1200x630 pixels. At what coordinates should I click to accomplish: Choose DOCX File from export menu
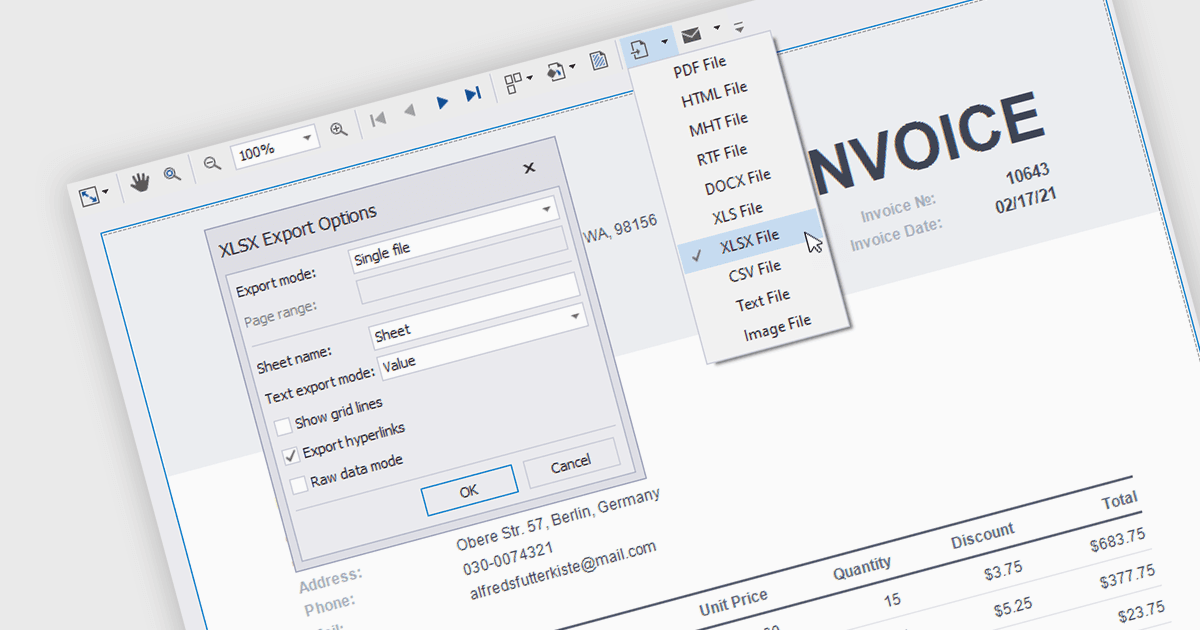(x=737, y=182)
